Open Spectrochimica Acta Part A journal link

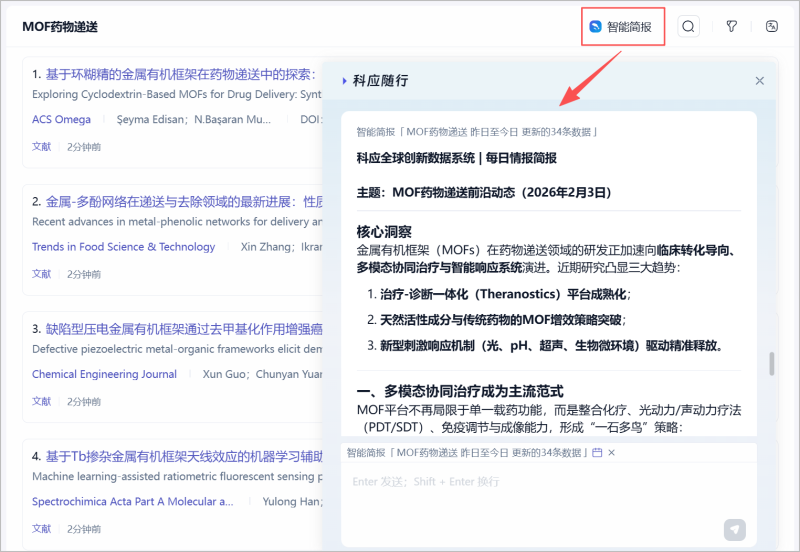click(133, 501)
